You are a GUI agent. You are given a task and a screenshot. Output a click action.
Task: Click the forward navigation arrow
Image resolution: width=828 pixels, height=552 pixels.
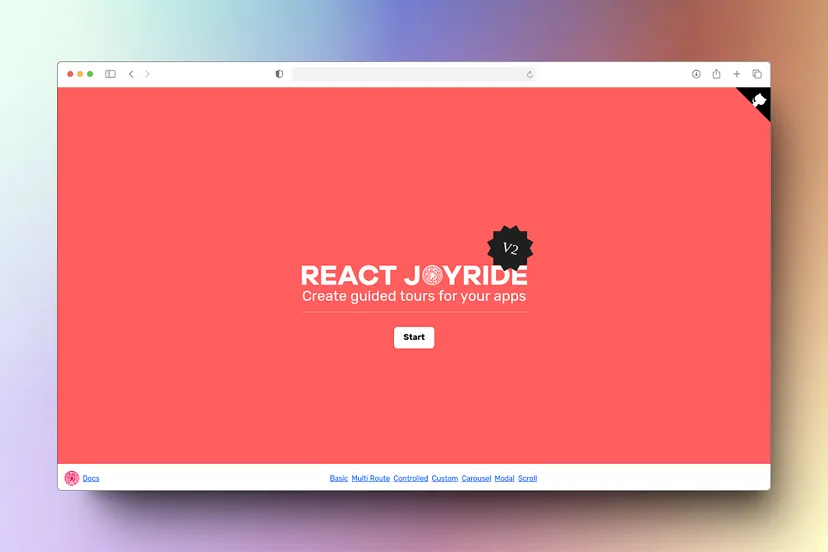147,74
